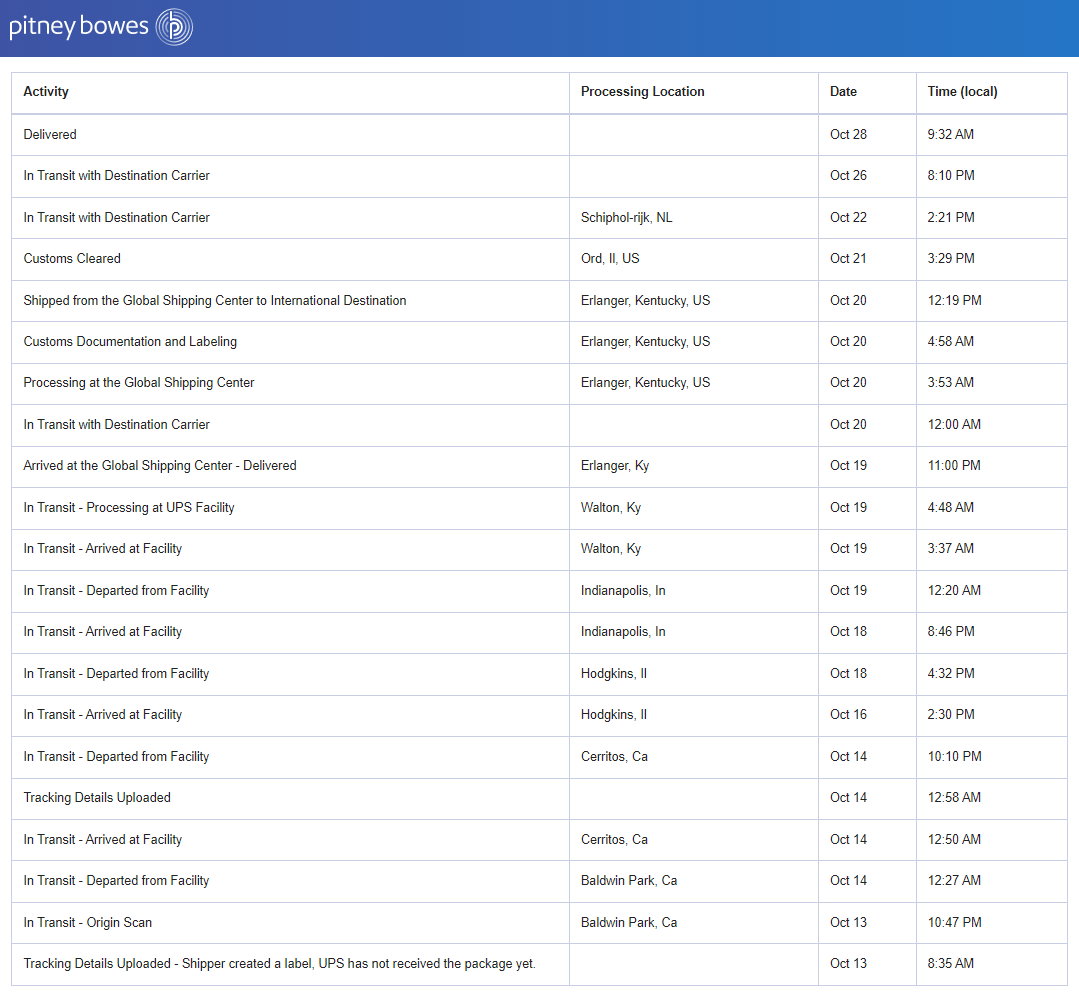Viewport: 1079px width, 1004px height.
Task: Click the Customs Cleared entry
Action: (x=72, y=258)
